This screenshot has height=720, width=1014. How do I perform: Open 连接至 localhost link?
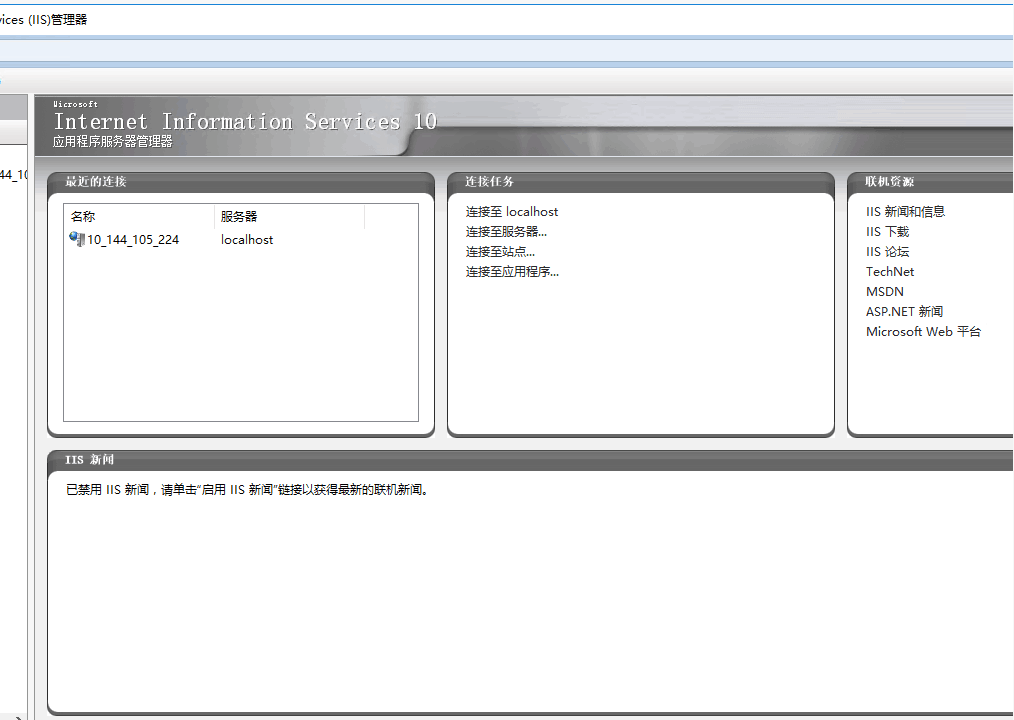coord(512,212)
